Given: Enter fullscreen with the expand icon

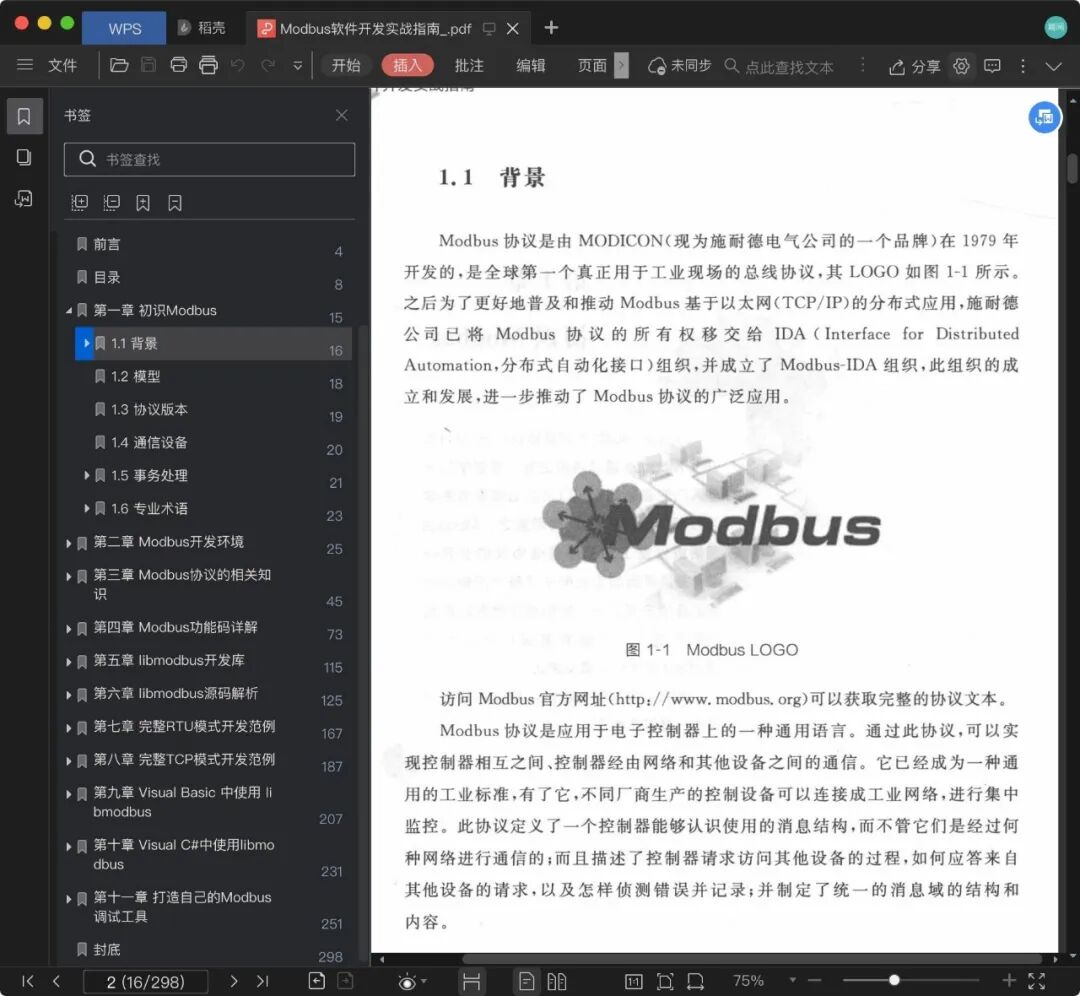Looking at the screenshot, I should (x=1037, y=982).
